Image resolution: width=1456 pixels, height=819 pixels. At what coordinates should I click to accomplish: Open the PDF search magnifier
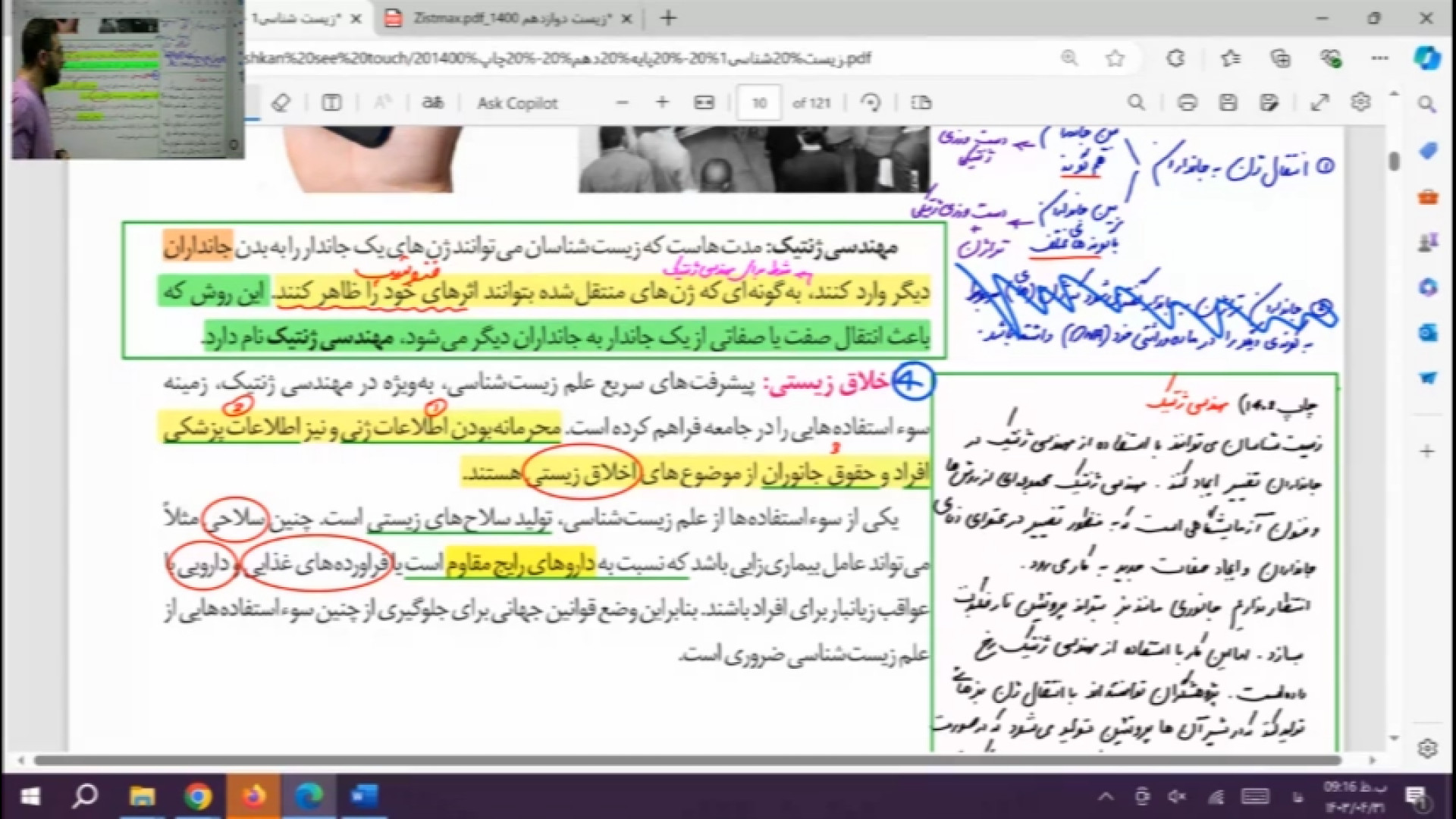[x=1135, y=102]
